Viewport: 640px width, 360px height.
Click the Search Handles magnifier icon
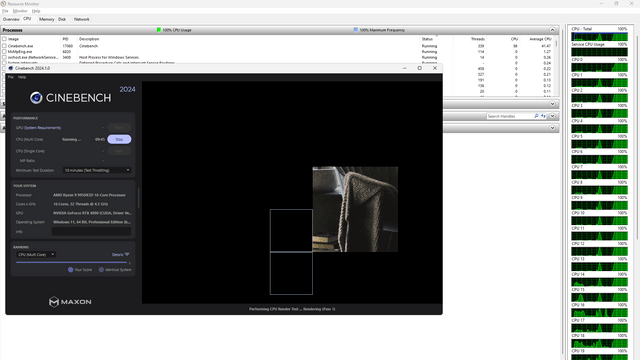(x=536, y=116)
